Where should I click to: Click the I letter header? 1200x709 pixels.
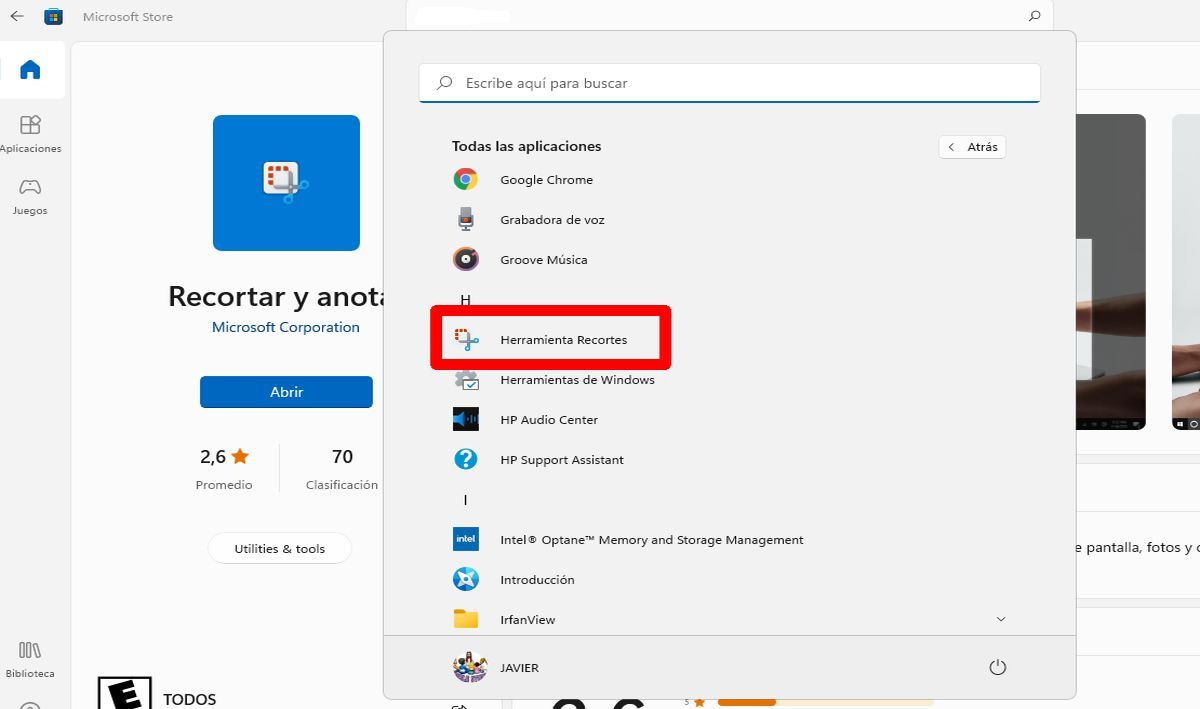(x=465, y=500)
